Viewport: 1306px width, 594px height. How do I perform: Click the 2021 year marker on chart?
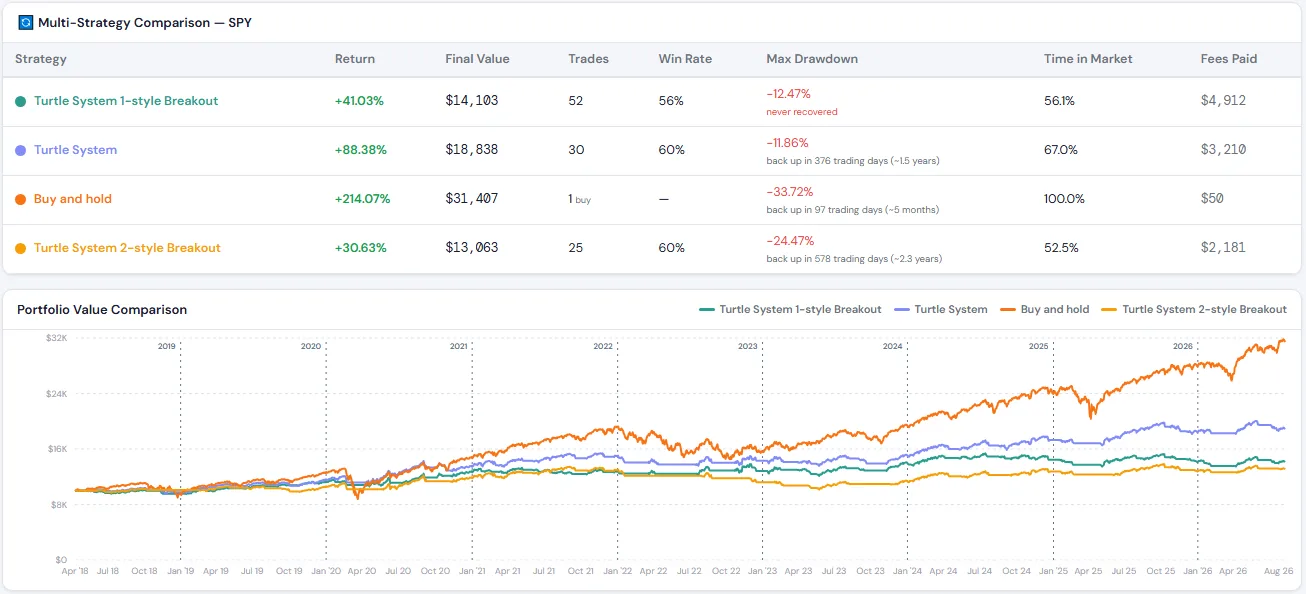tap(458, 346)
